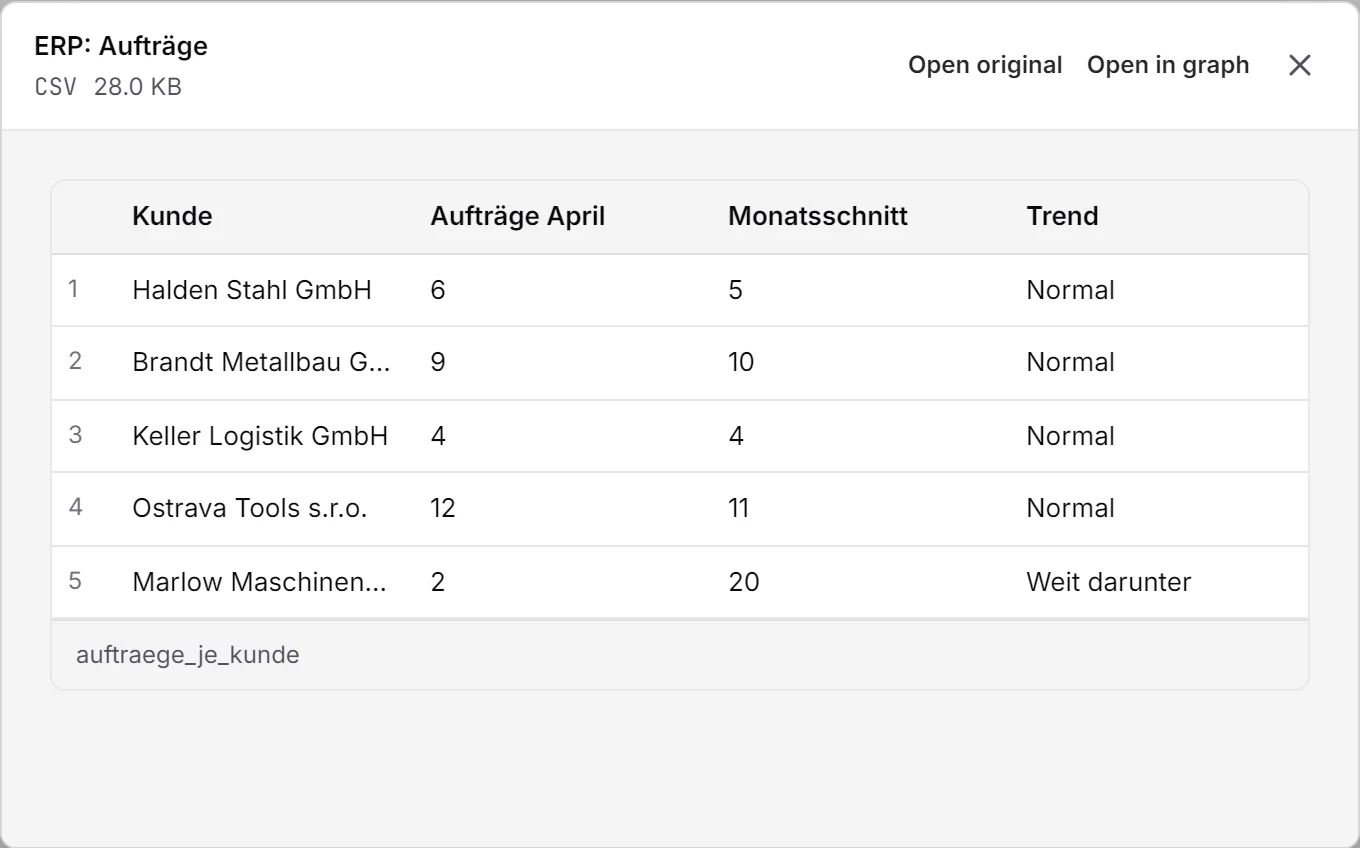Click truncated Brandt Metallbau customer cell

261,362
